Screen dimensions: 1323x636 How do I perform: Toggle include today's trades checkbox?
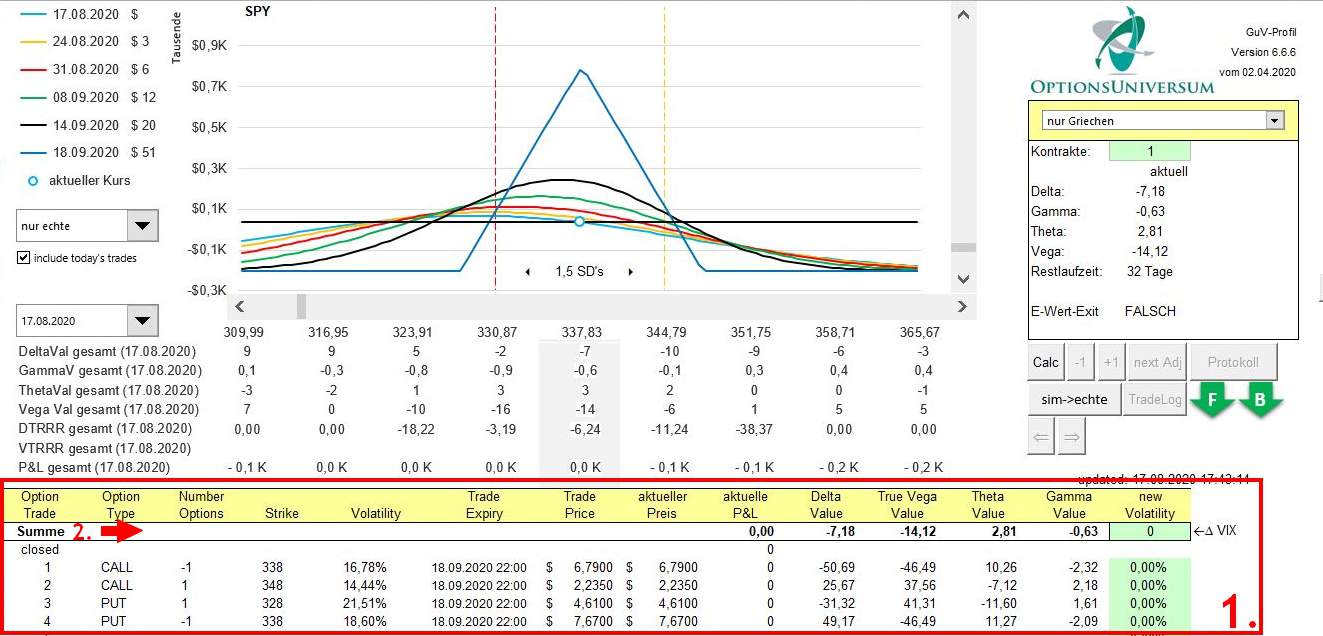(x=24, y=258)
